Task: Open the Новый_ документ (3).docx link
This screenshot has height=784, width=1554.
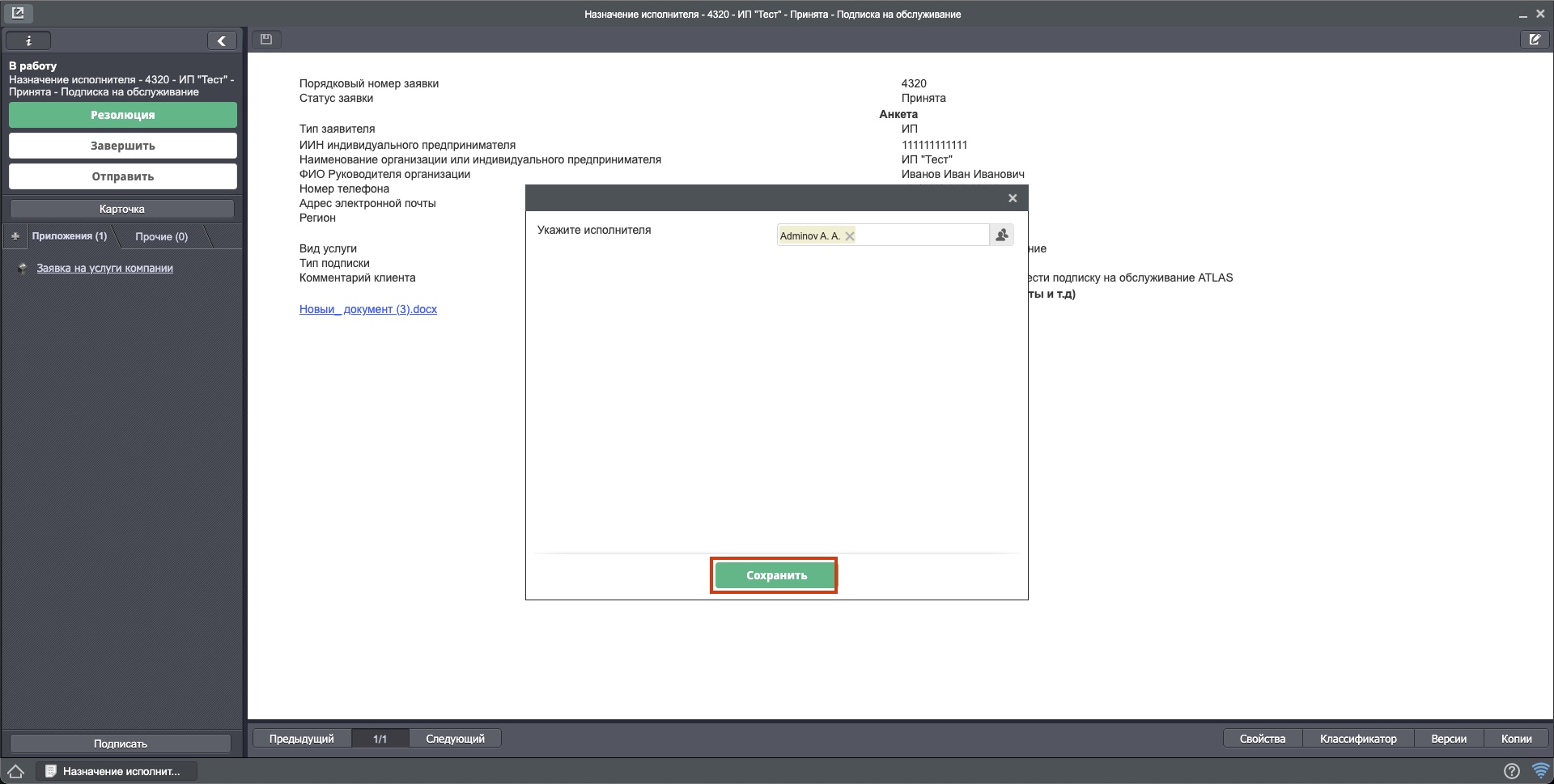Action: [368, 309]
